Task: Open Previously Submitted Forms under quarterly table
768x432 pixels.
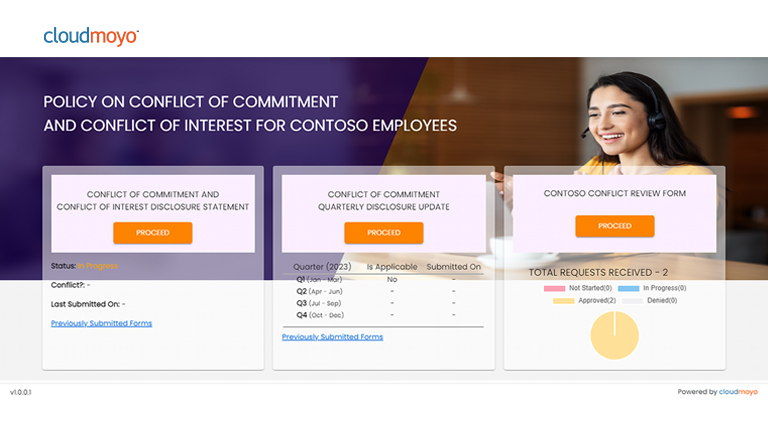Action: point(333,337)
